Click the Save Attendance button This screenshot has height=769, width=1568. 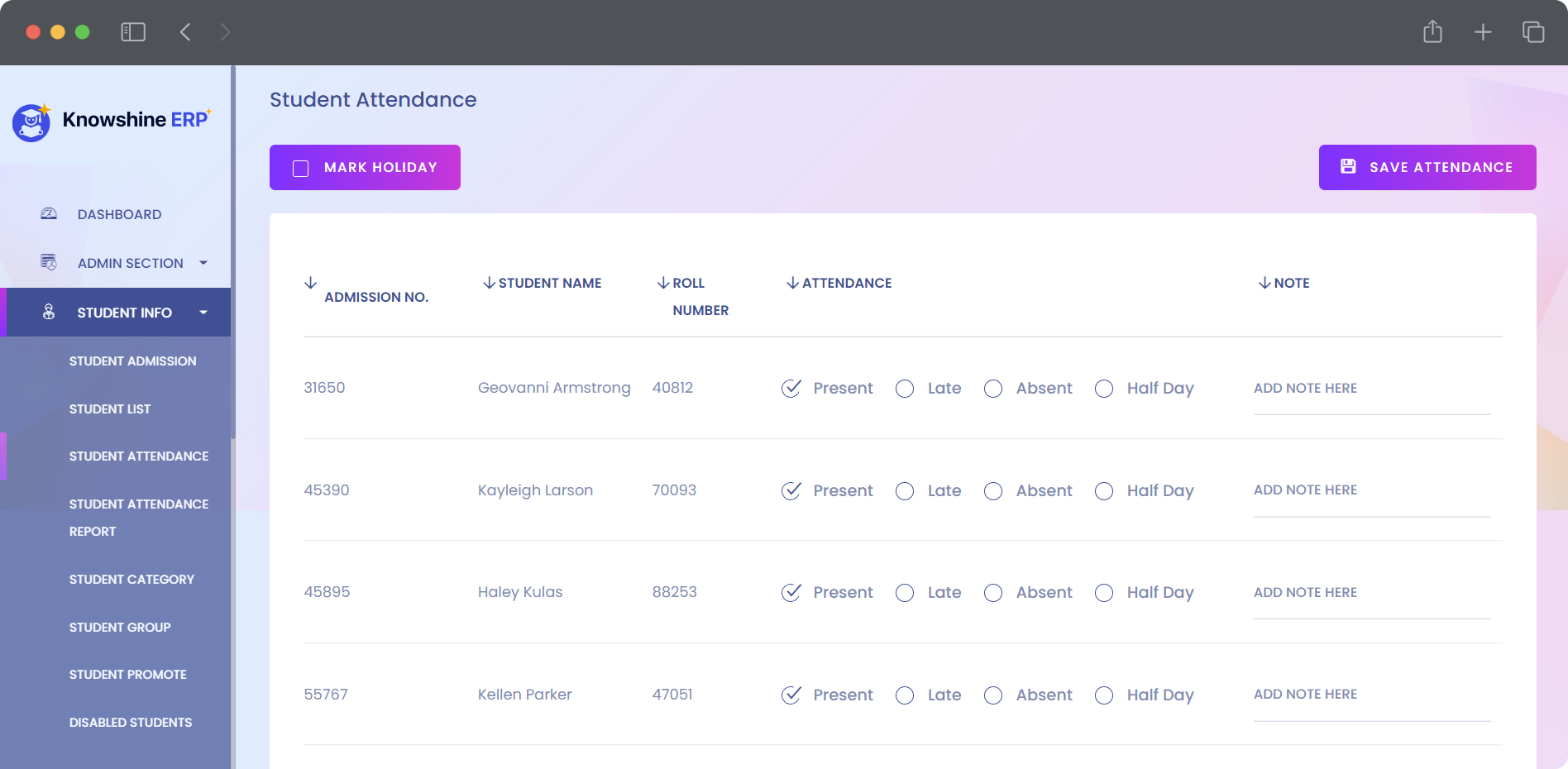point(1427,168)
